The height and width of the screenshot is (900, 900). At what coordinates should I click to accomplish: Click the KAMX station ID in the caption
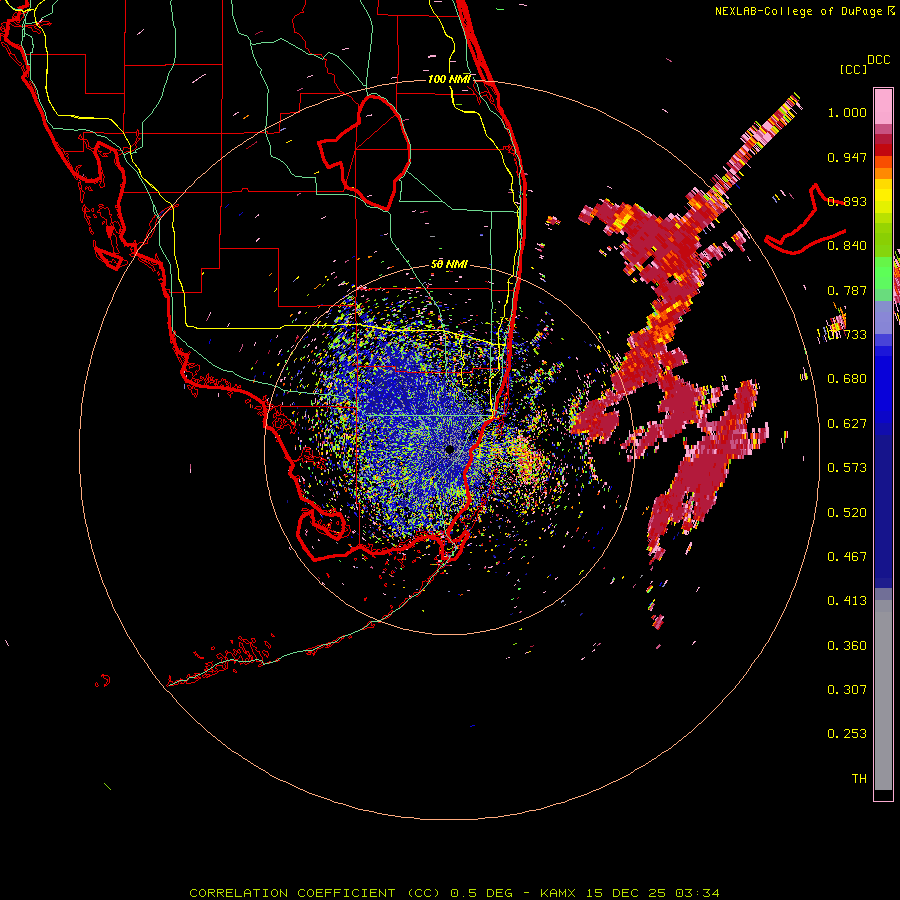point(558,893)
